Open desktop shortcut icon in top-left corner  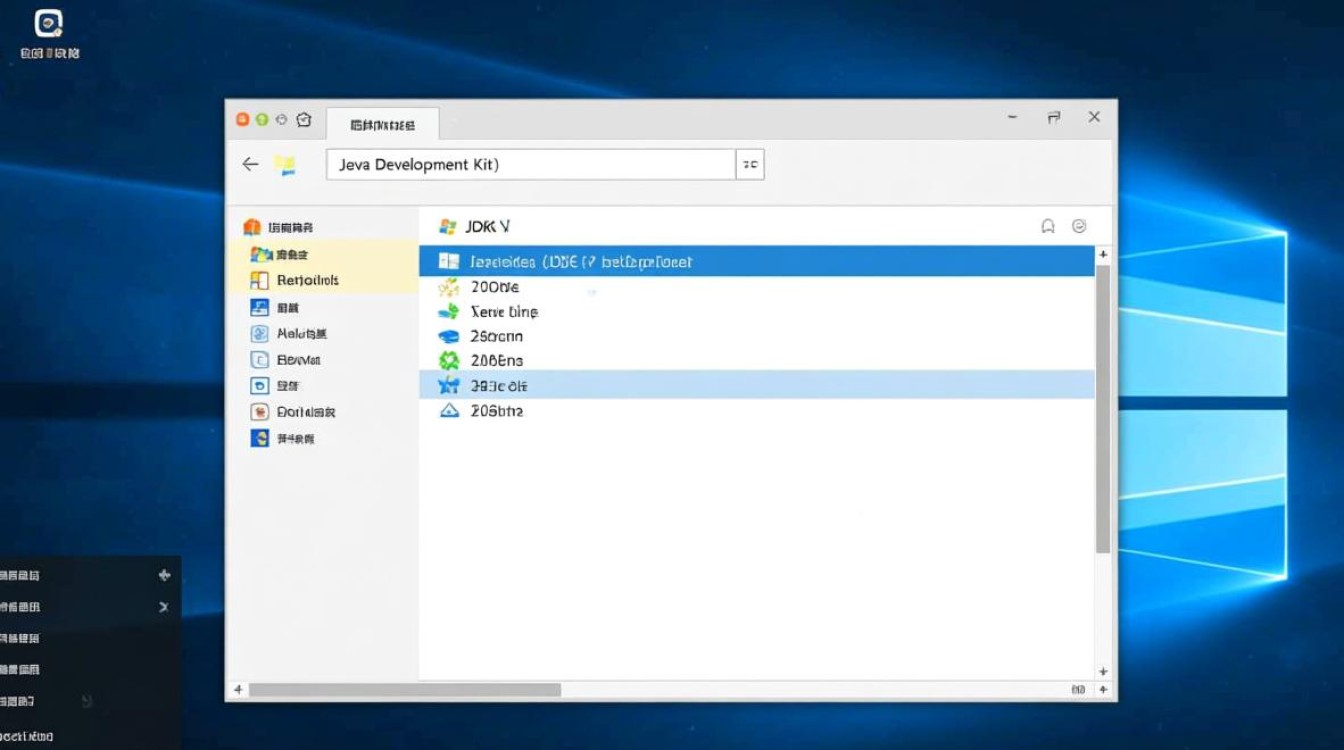(48, 24)
